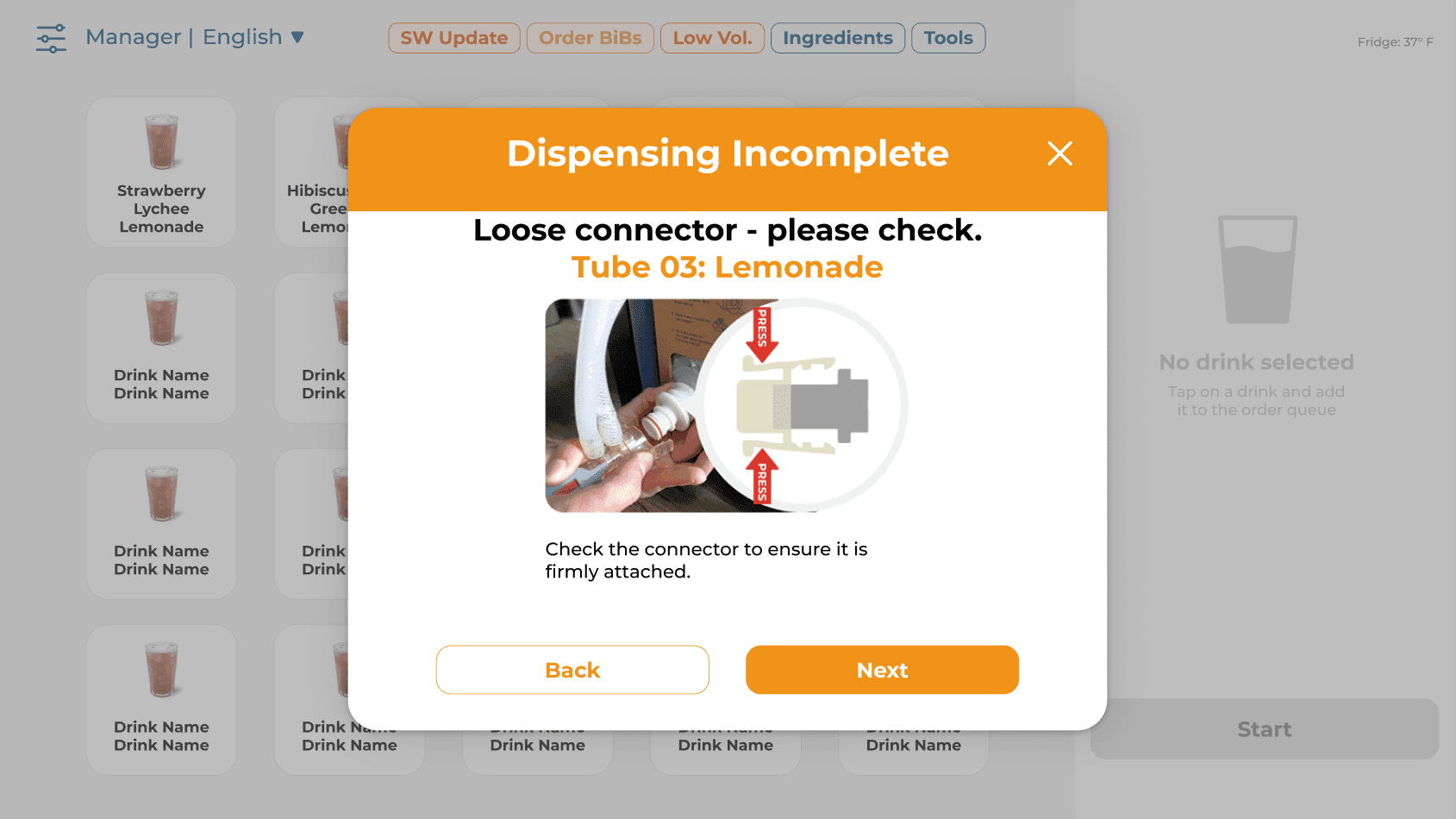This screenshot has height=819, width=1456.
Task: Select the Strawberry Lychee Lemonade drink
Action: tap(161, 172)
